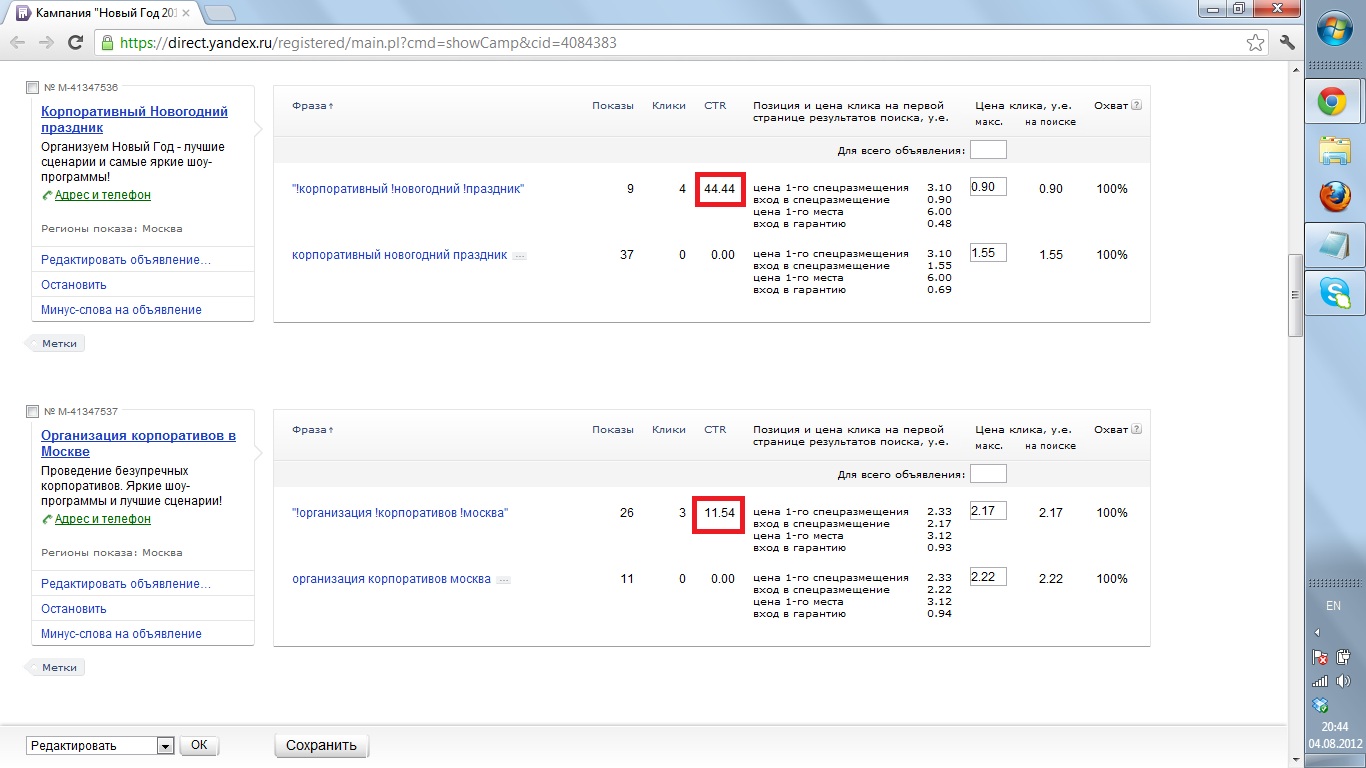Switch to Google Chrome in the taskbar

pos(1335,101)
